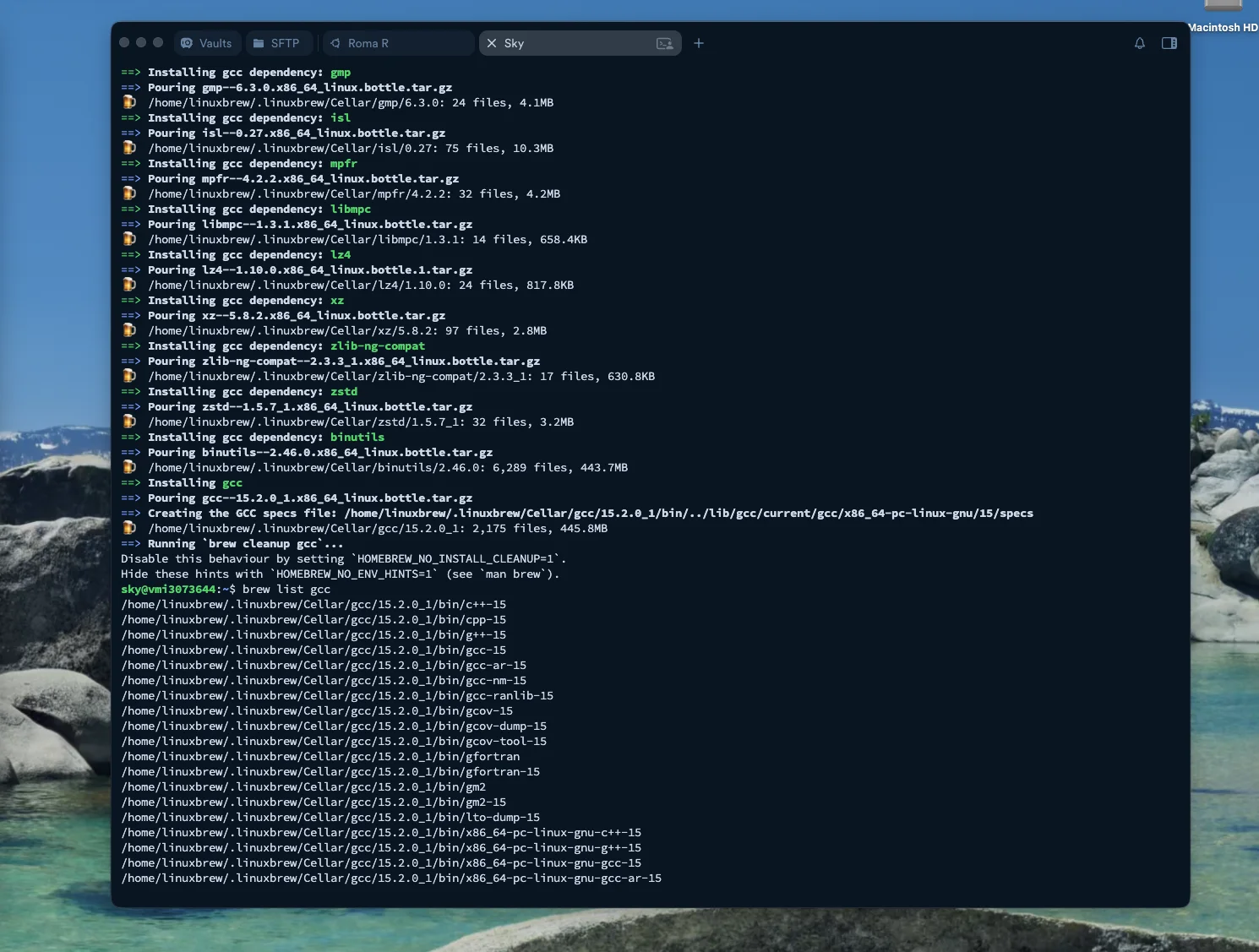Image resolution: width=1259 pixels, height=952 pixels.
Task: Click the bin/gcov-dump-15 path line
Action: pyautogui.click(x=334, y=726)
